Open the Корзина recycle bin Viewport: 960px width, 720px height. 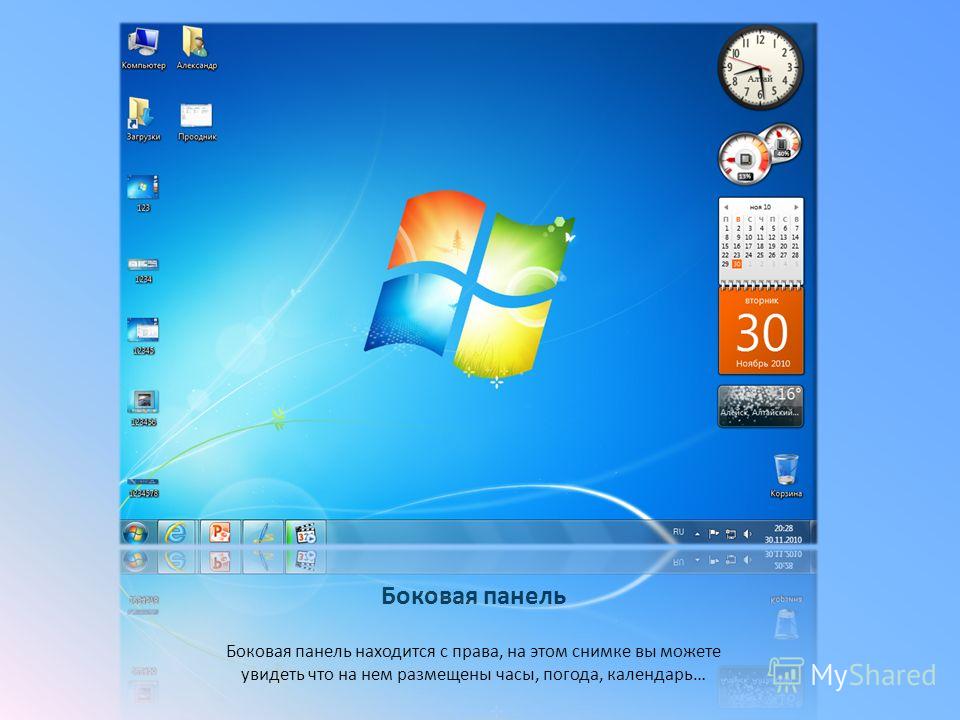pyautogui.click(x=786, y=476)
